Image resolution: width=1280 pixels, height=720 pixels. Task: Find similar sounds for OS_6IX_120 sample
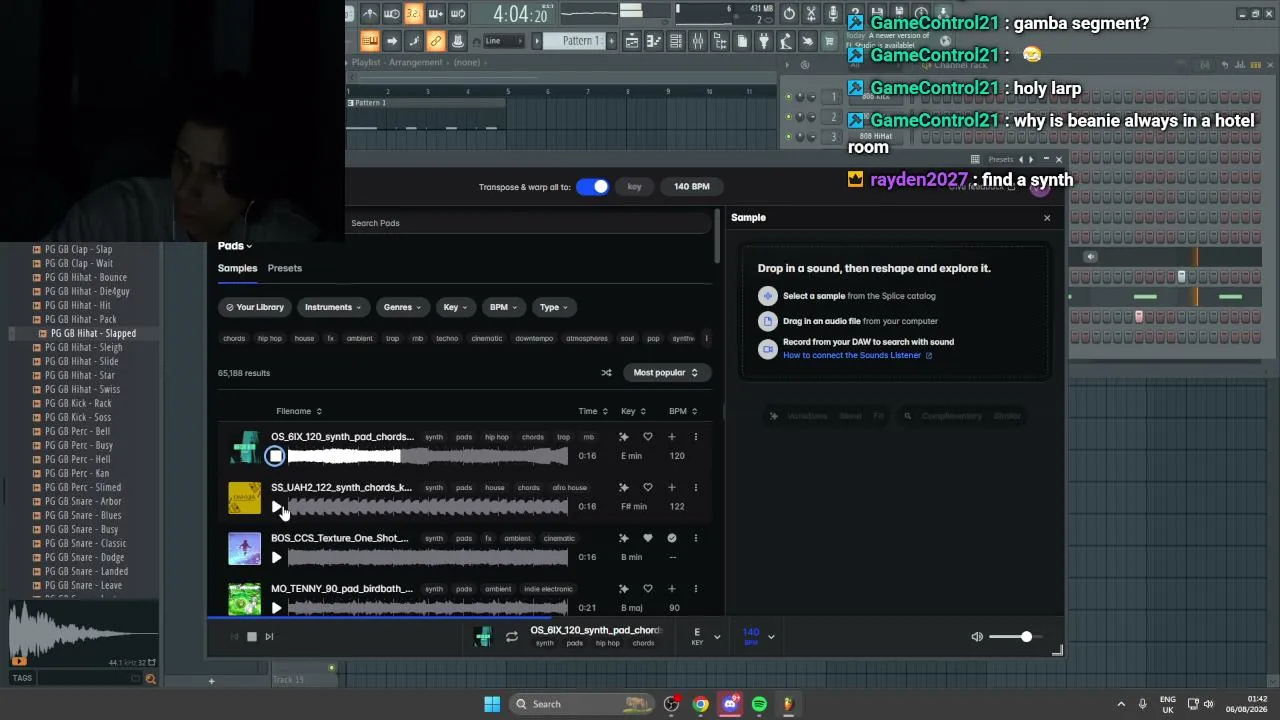pyautogui.click(x=624, y=437)
